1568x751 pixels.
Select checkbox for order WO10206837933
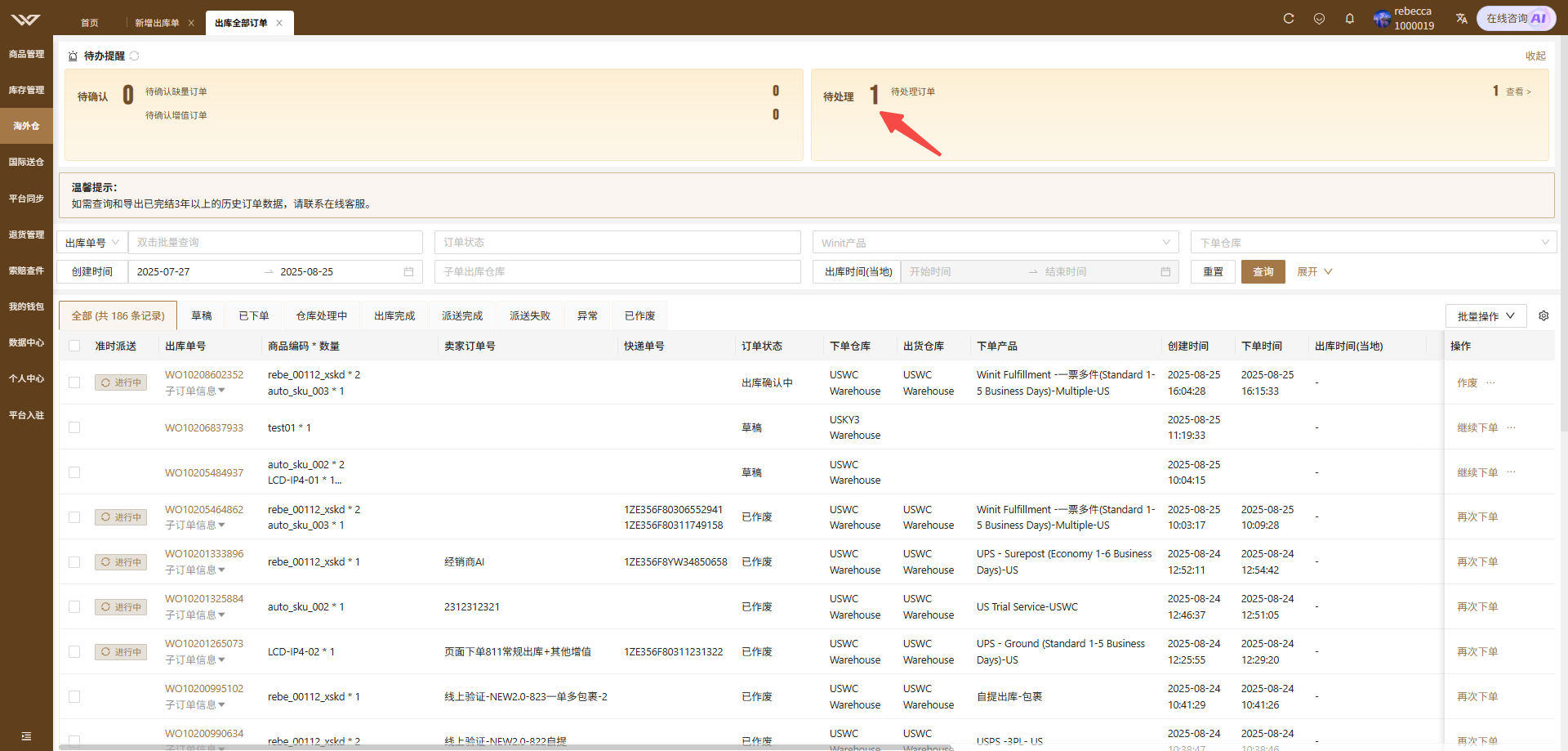click(x=74, y=427)
